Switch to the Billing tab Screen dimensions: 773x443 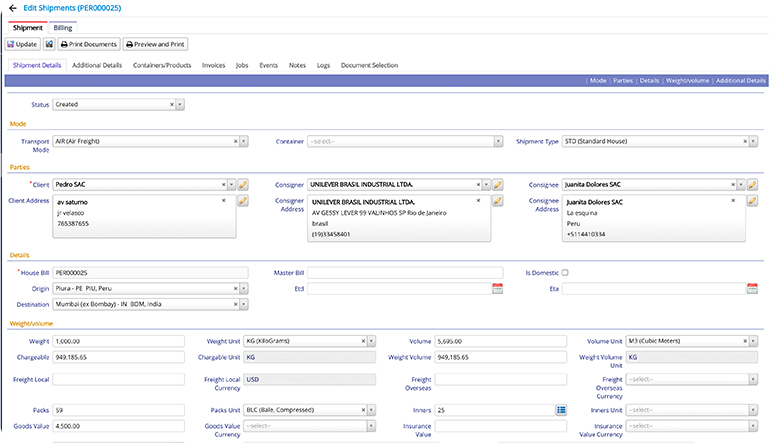62,28
